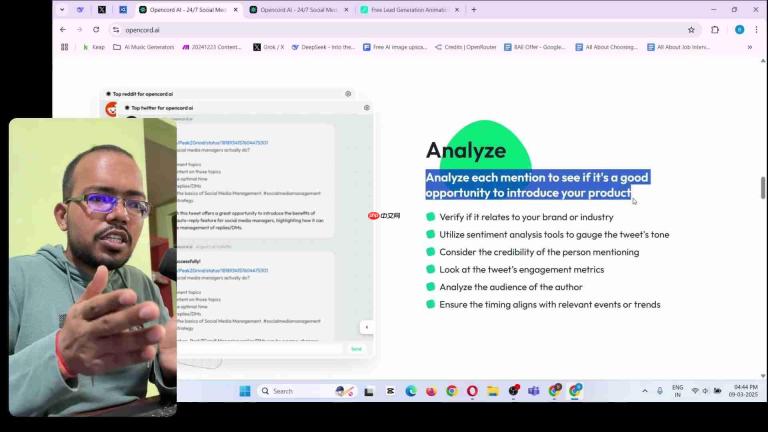This screenshot has height=432, width=768.
Task: Launch Microsoft Edge from the taskbar
Action: pos(410,391)
